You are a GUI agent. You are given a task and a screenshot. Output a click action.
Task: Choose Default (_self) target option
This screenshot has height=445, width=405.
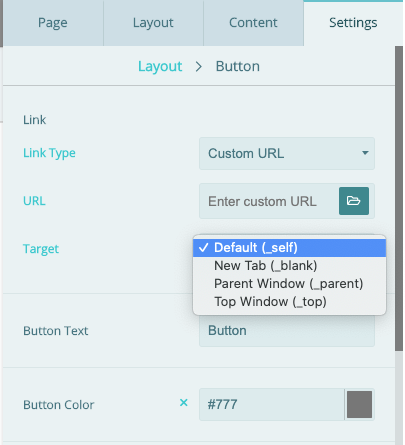289,248
